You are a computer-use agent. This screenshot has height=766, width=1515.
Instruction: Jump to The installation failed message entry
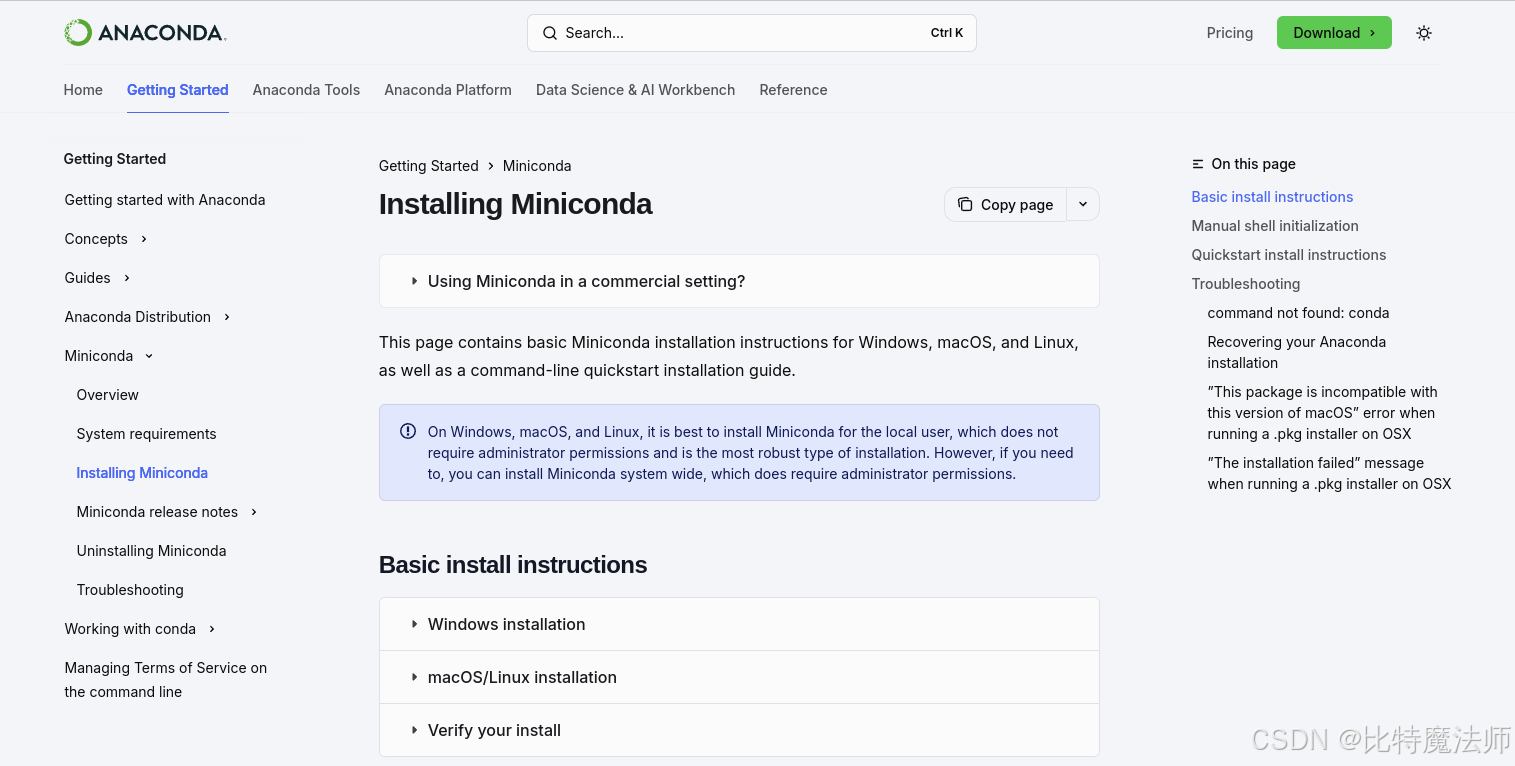point(1329,473)
